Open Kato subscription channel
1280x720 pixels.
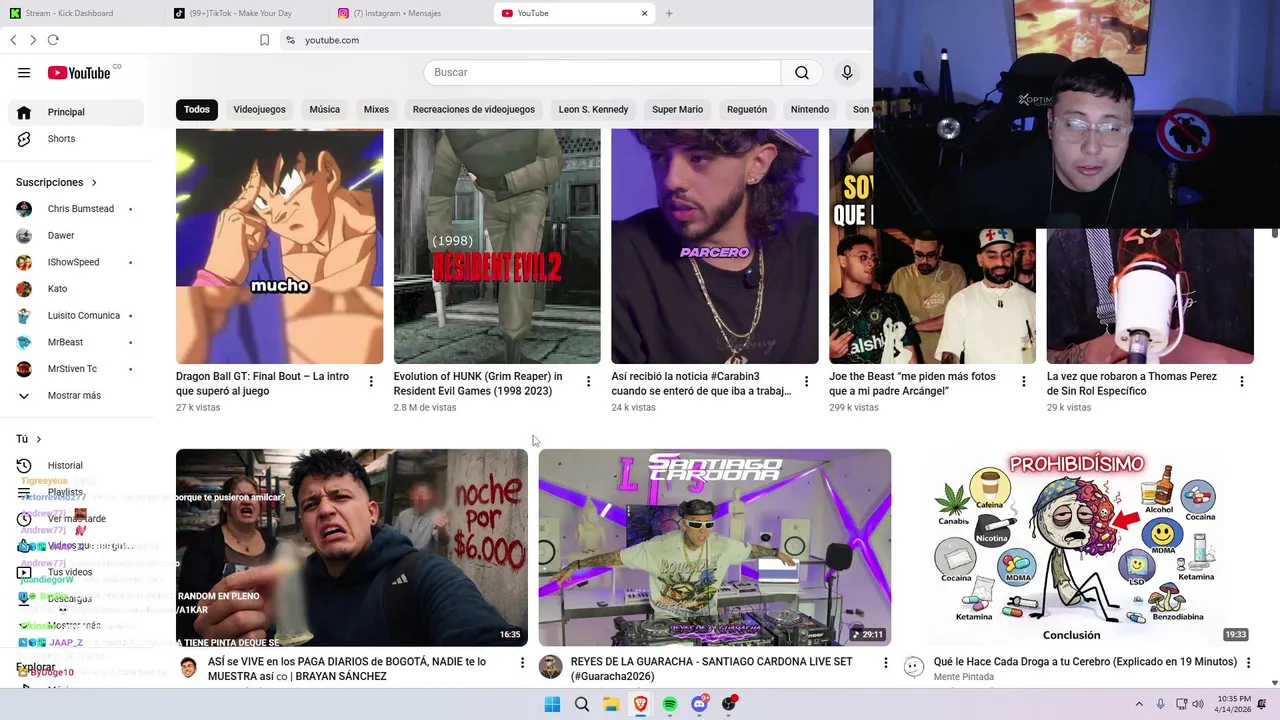(x=76, y=289)
